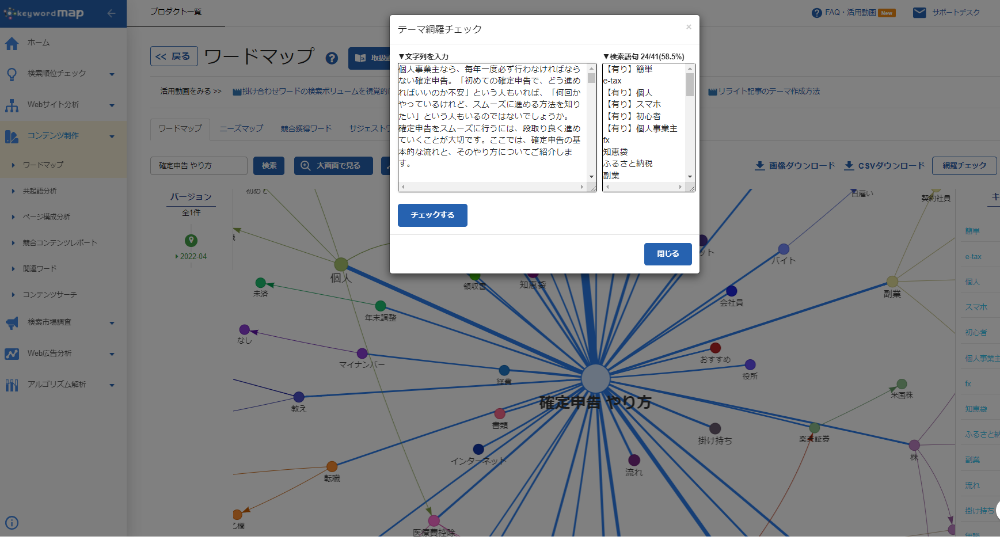Click 大画面で見る button
1000x537 pixels.
point(334,166)
